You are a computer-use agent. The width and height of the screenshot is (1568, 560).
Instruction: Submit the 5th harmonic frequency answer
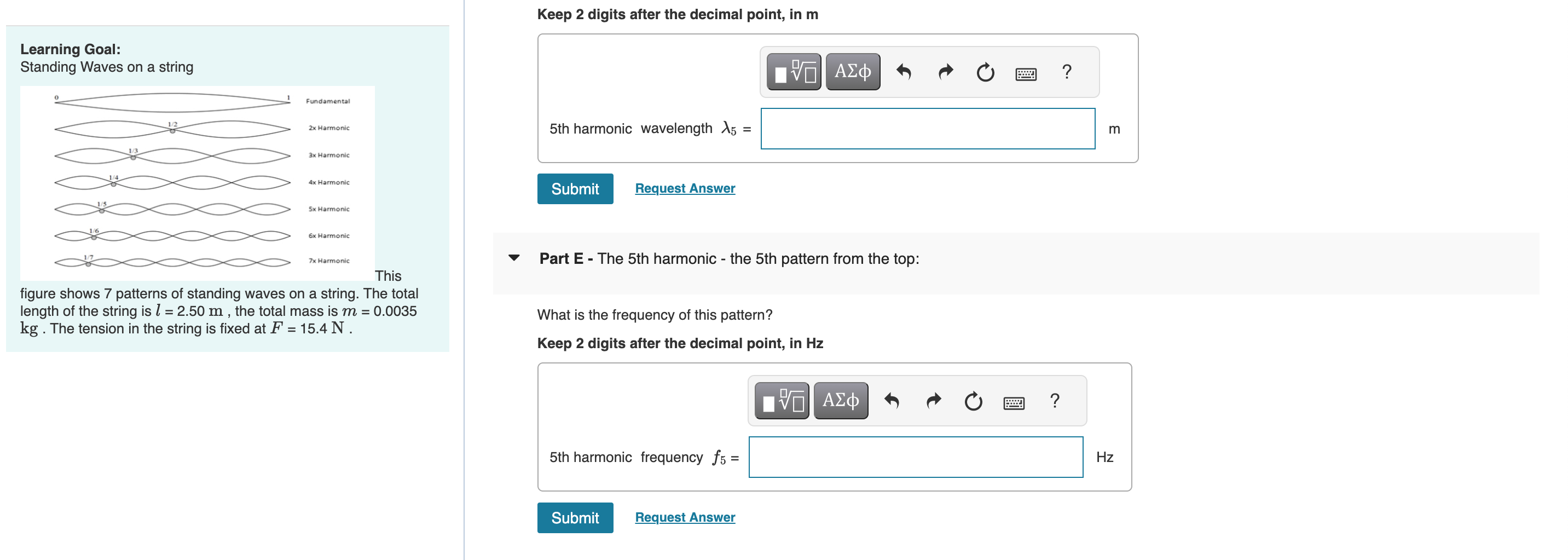point(575,517)
